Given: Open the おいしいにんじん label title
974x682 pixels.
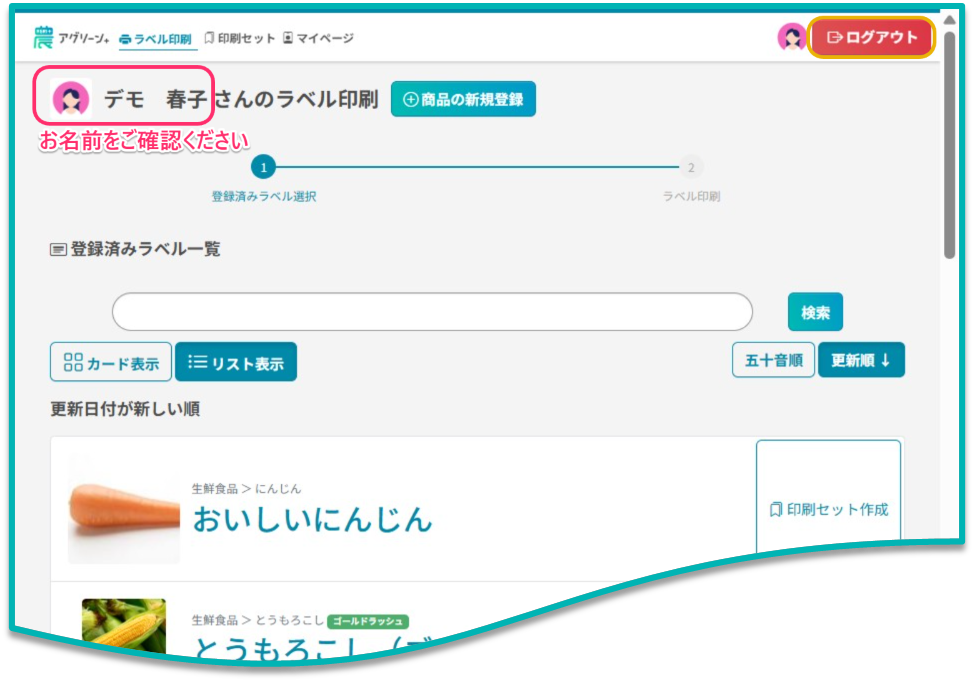Looking at the screenshot, I should point(312,519).
